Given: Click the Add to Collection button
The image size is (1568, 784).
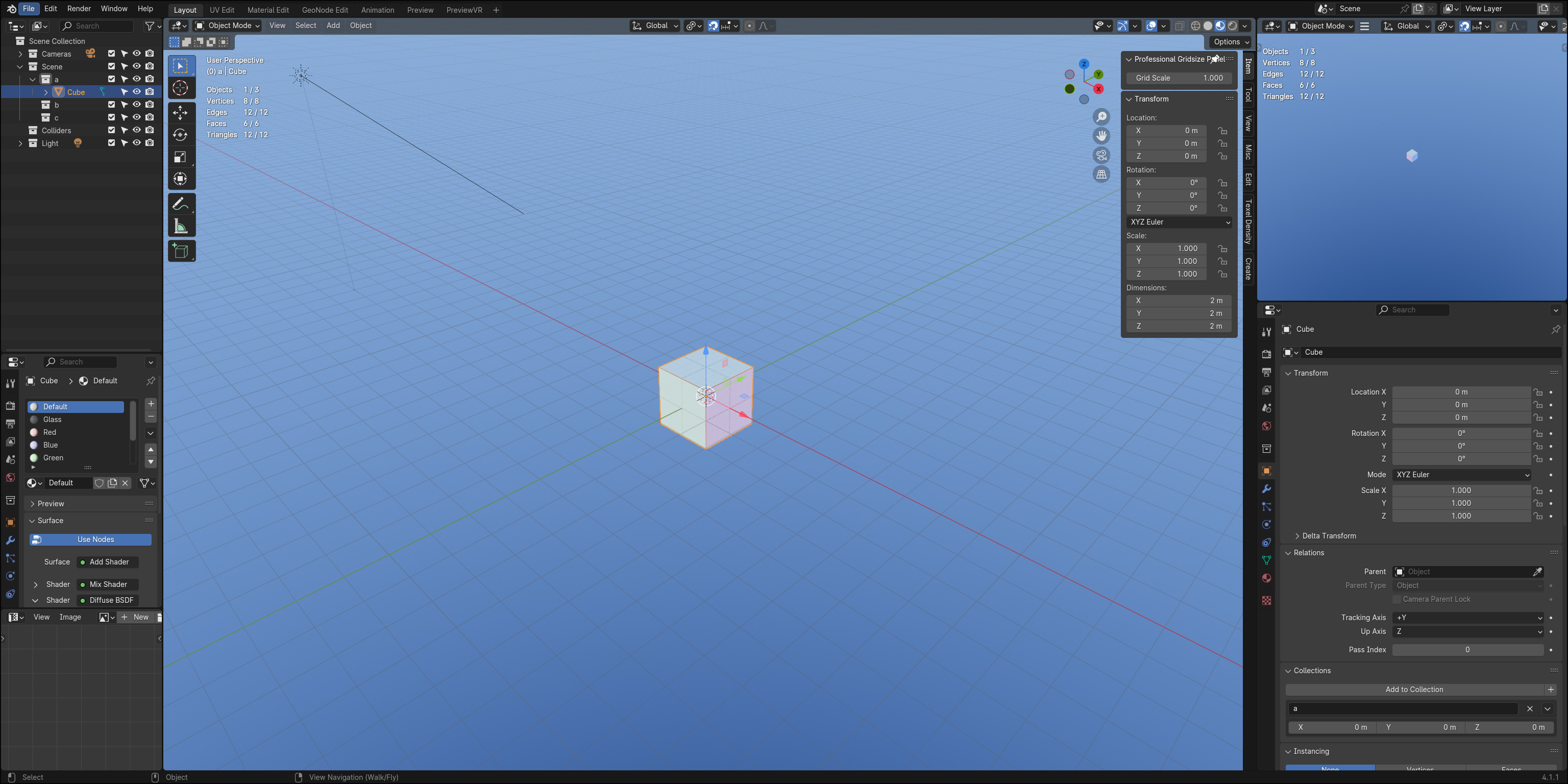Looking at the screenshot, I should 1414,690.
